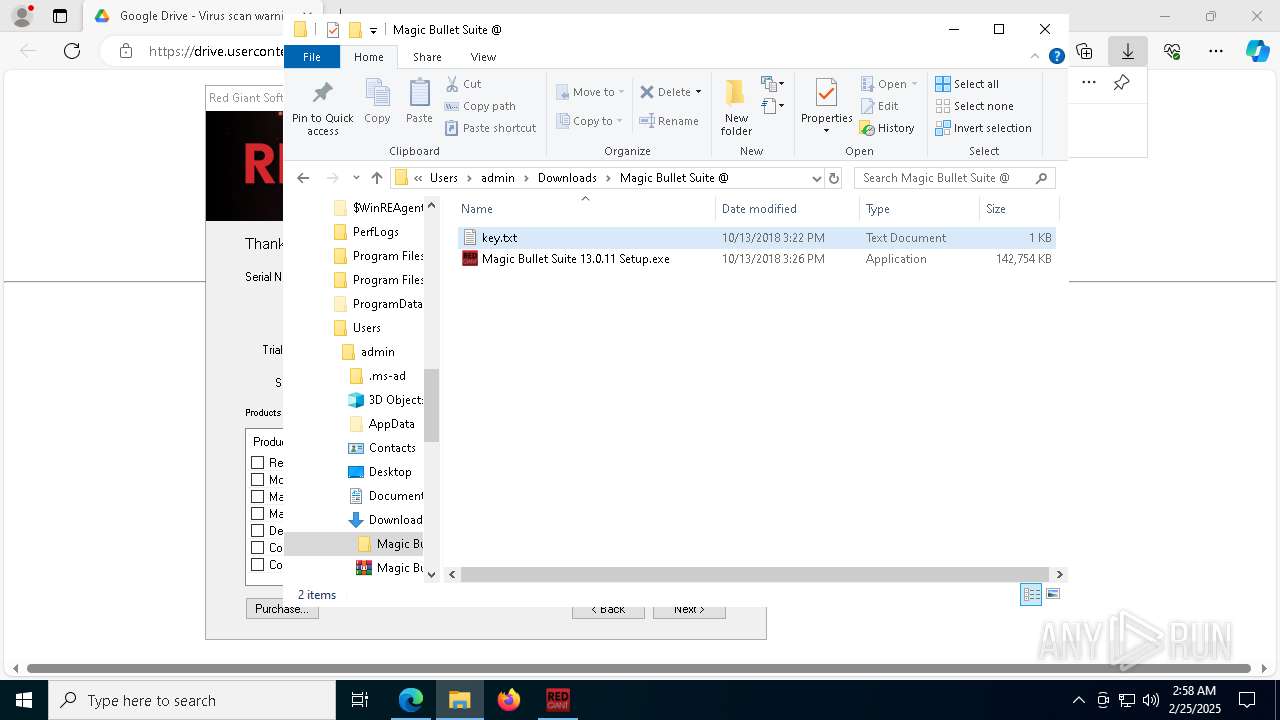Open Red Giant app from the taskbar
The image size is (1280, 720).
point(558,700)
